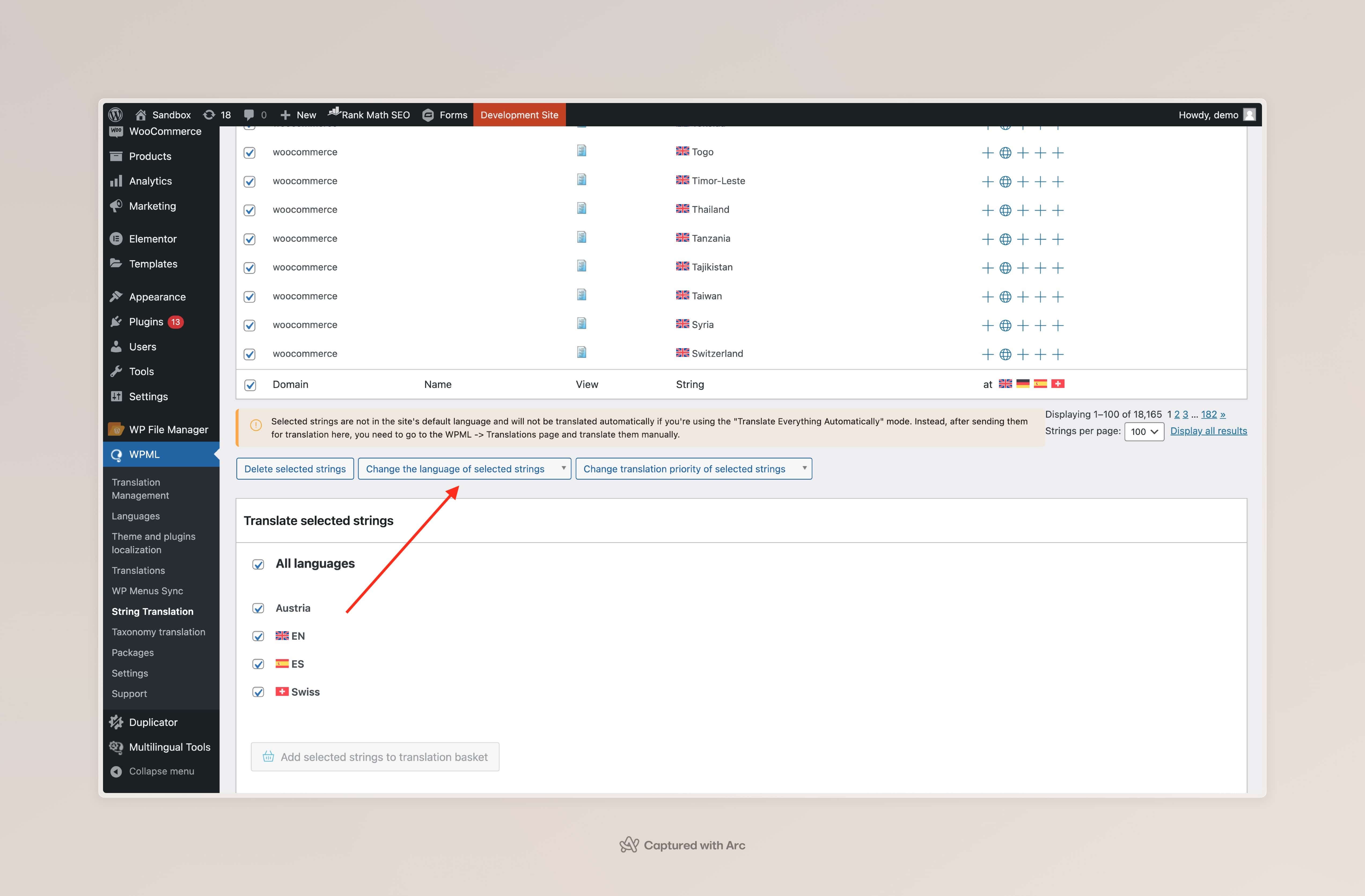Uncheck the EN language checkbox
Viewport: 1365px width, 896px height.
tap(258, 636)
